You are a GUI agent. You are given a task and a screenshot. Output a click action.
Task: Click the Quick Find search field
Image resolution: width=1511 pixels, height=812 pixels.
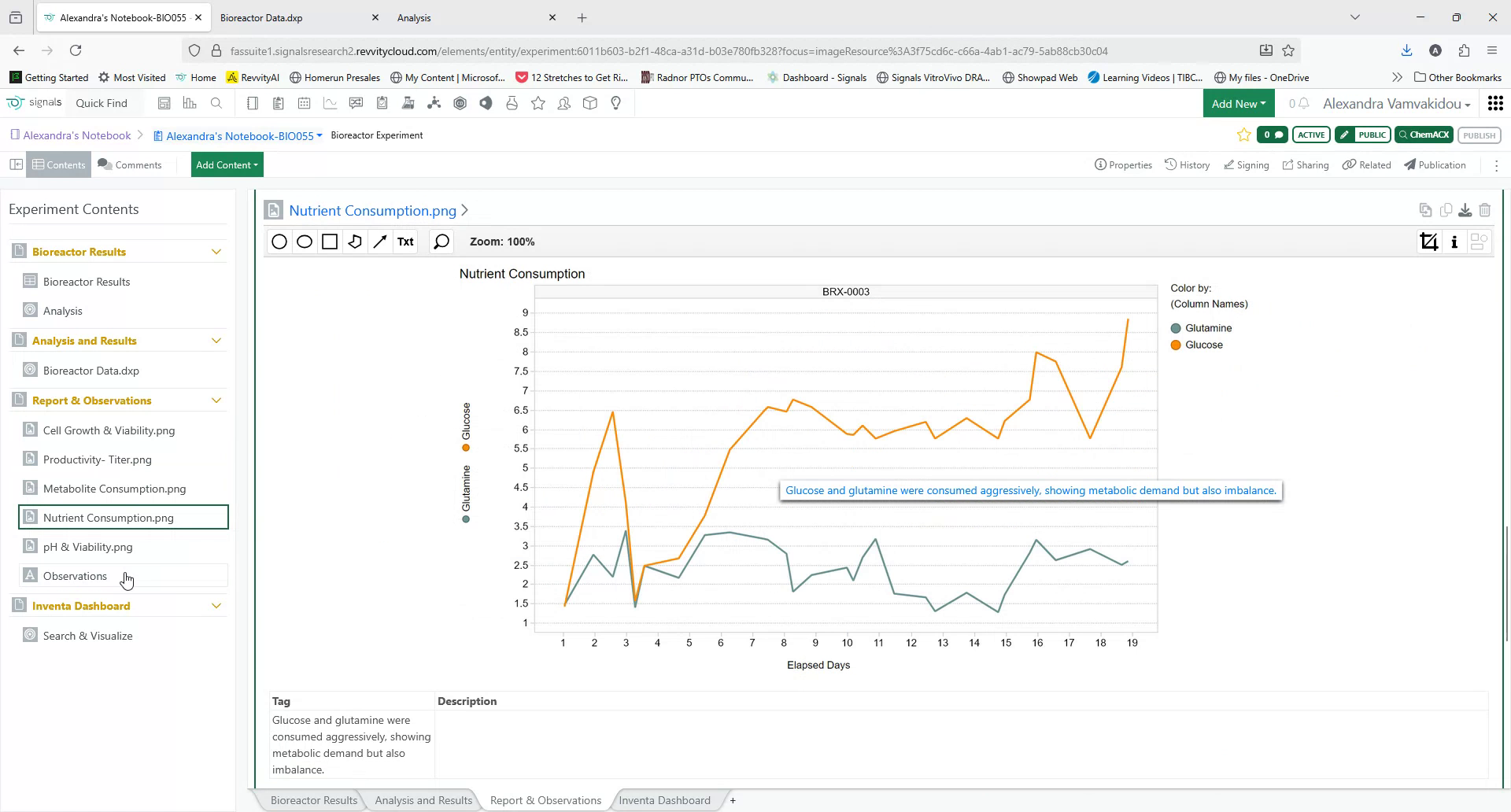click(x=102, y=103)
